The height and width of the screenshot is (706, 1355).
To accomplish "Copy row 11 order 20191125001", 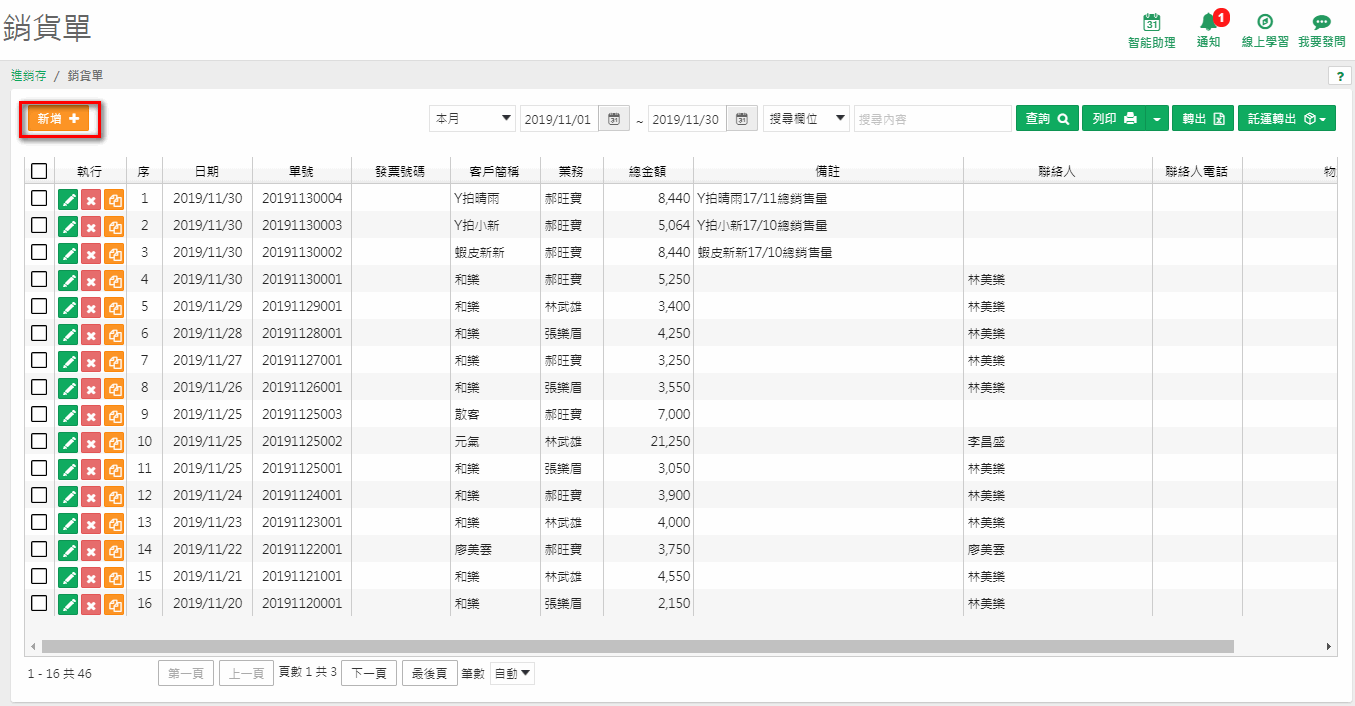I will coord(114,469).
